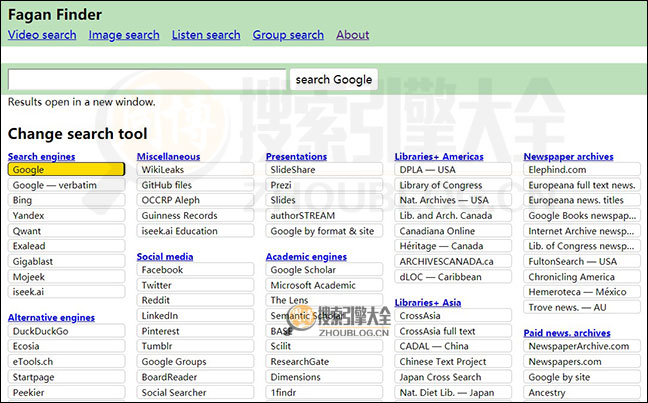Select Google — verbatim search tool

coord(66,185)
